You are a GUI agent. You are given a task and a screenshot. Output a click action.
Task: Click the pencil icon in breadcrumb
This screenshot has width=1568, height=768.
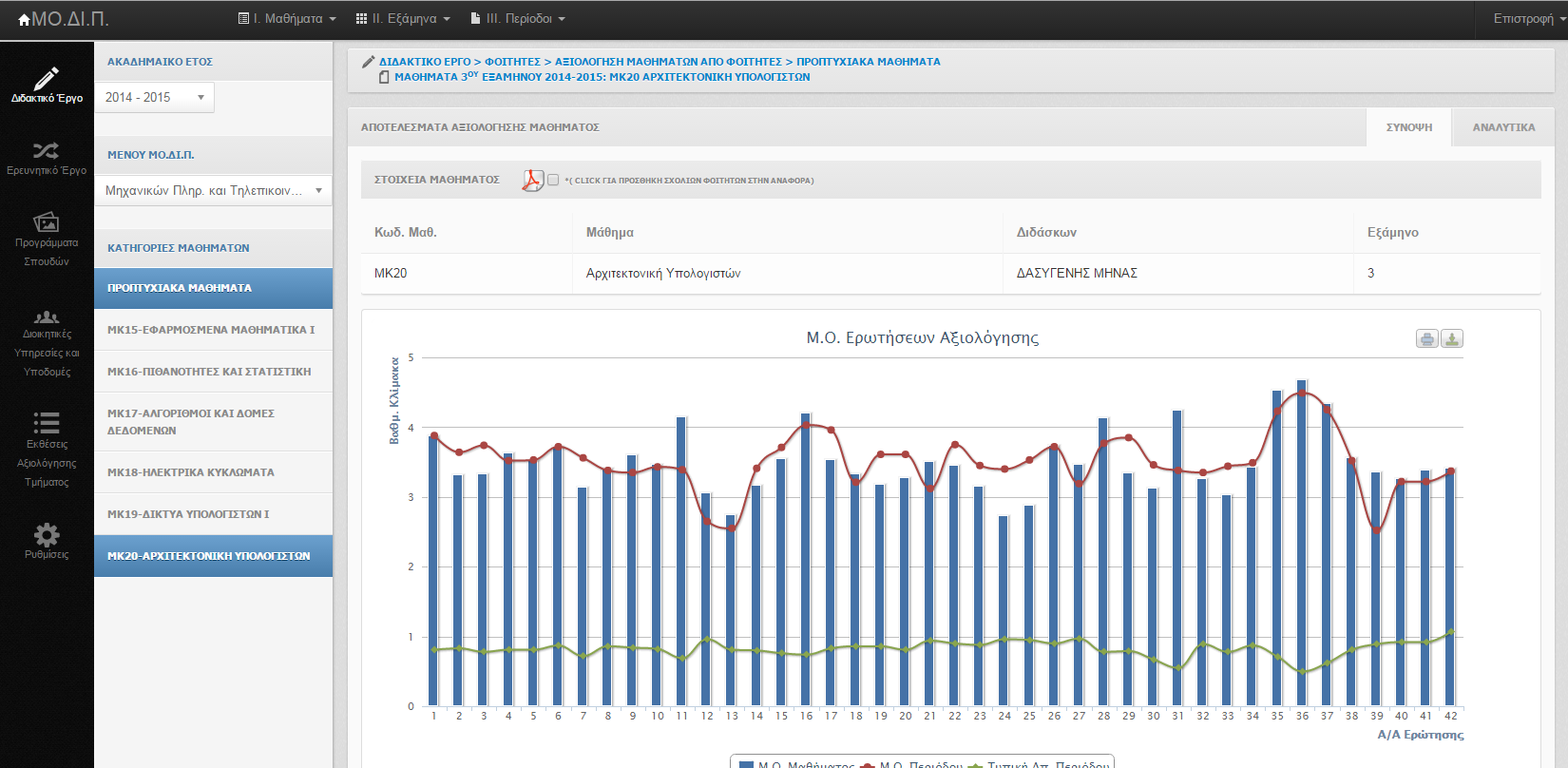(369, 62)
